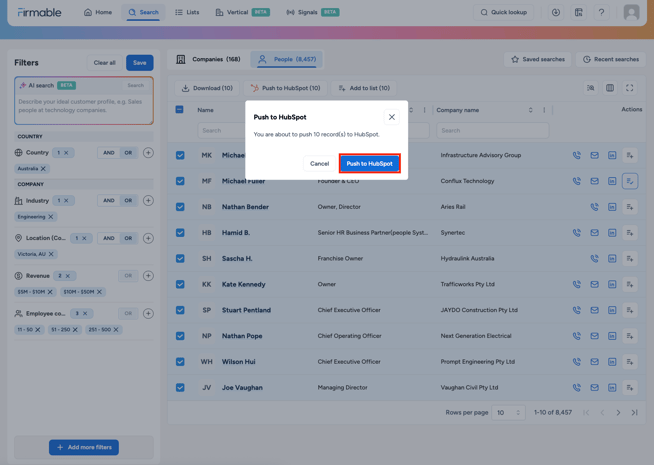
Task: Set Industry filter to OR
Action: [x=128, y=201]
